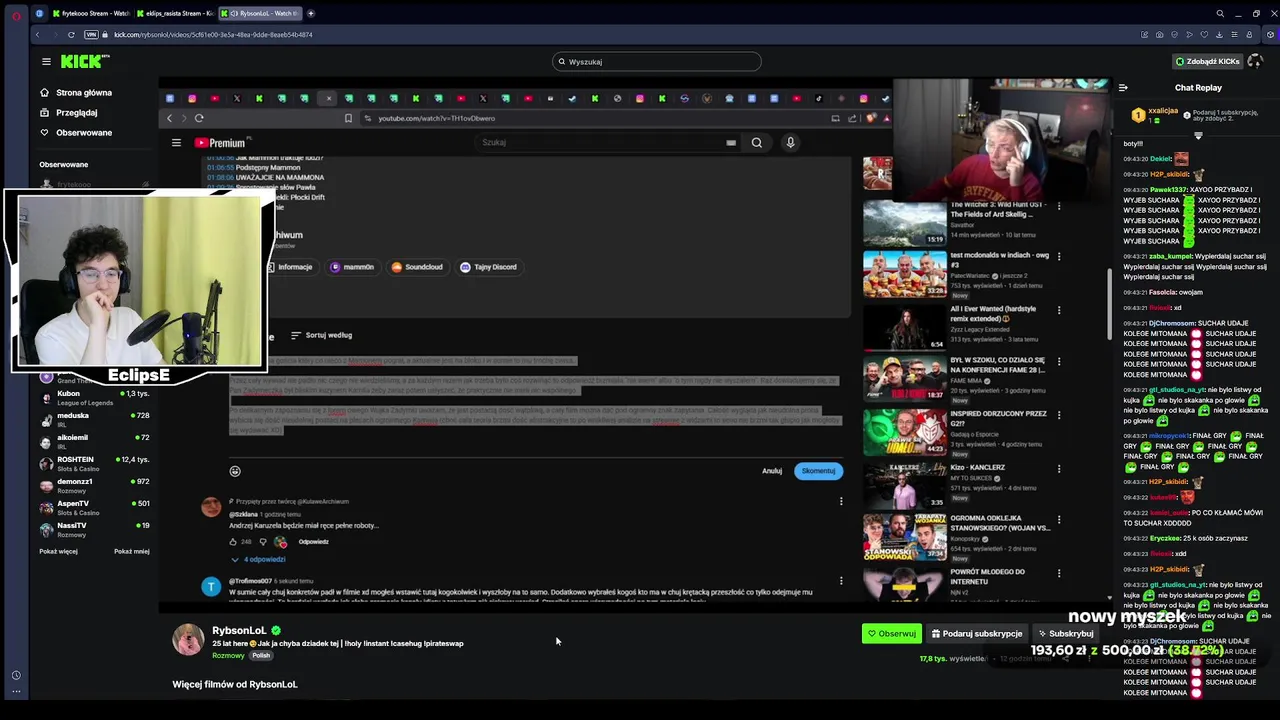Open Obserwowane in Kick sidebar

click(76, 132)
